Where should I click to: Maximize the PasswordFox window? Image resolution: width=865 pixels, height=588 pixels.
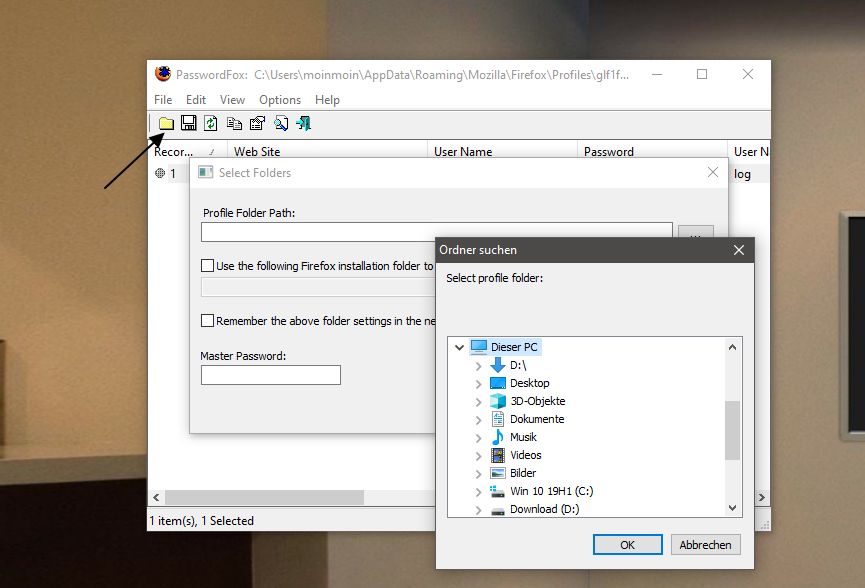pos(702,74)
